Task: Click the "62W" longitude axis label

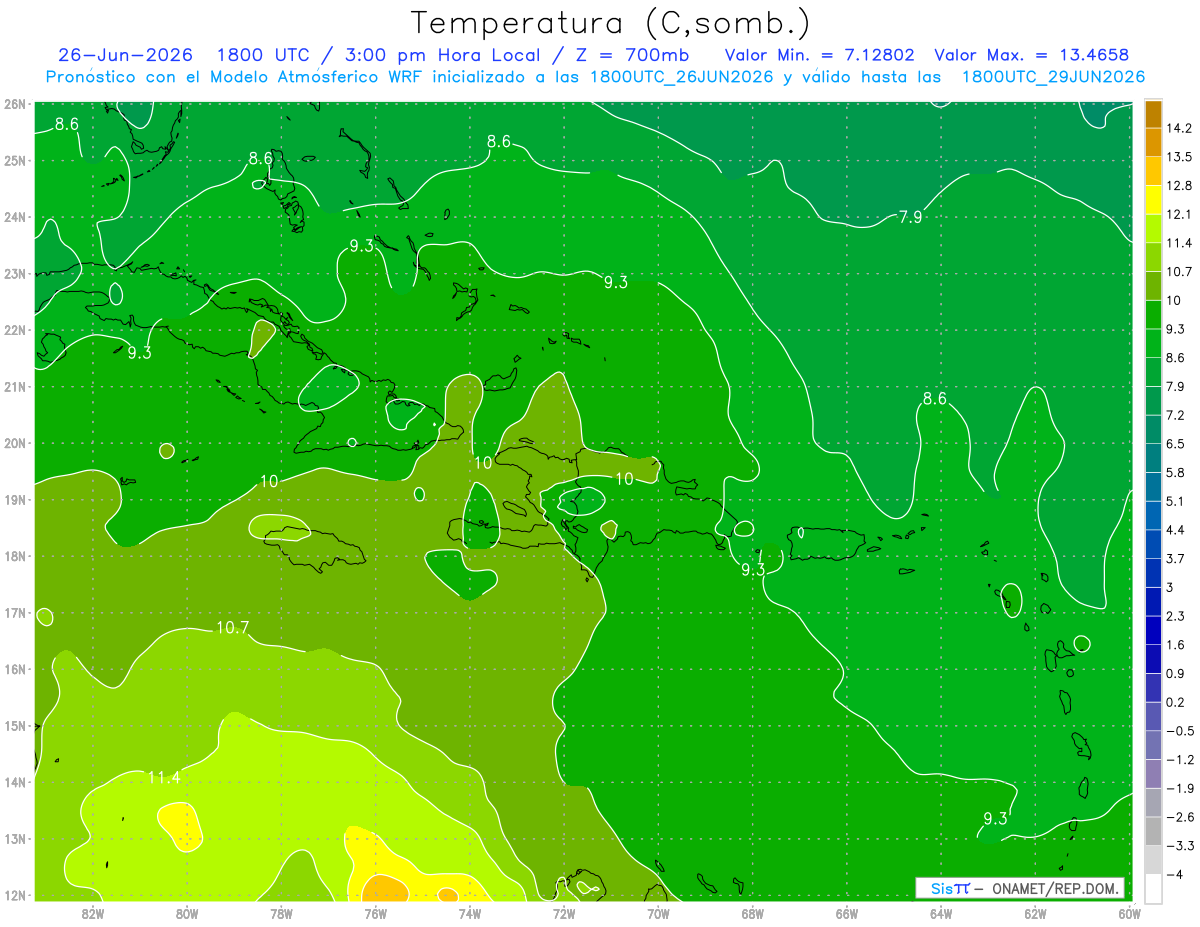Action: pyautogui.click(x=1036, y=912)
